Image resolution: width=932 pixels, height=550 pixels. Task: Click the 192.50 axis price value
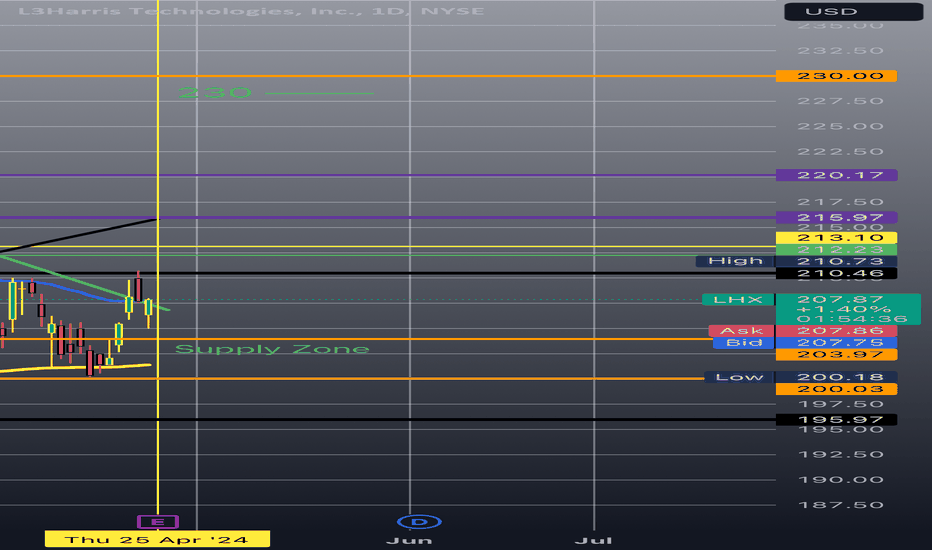pos(840,454)
